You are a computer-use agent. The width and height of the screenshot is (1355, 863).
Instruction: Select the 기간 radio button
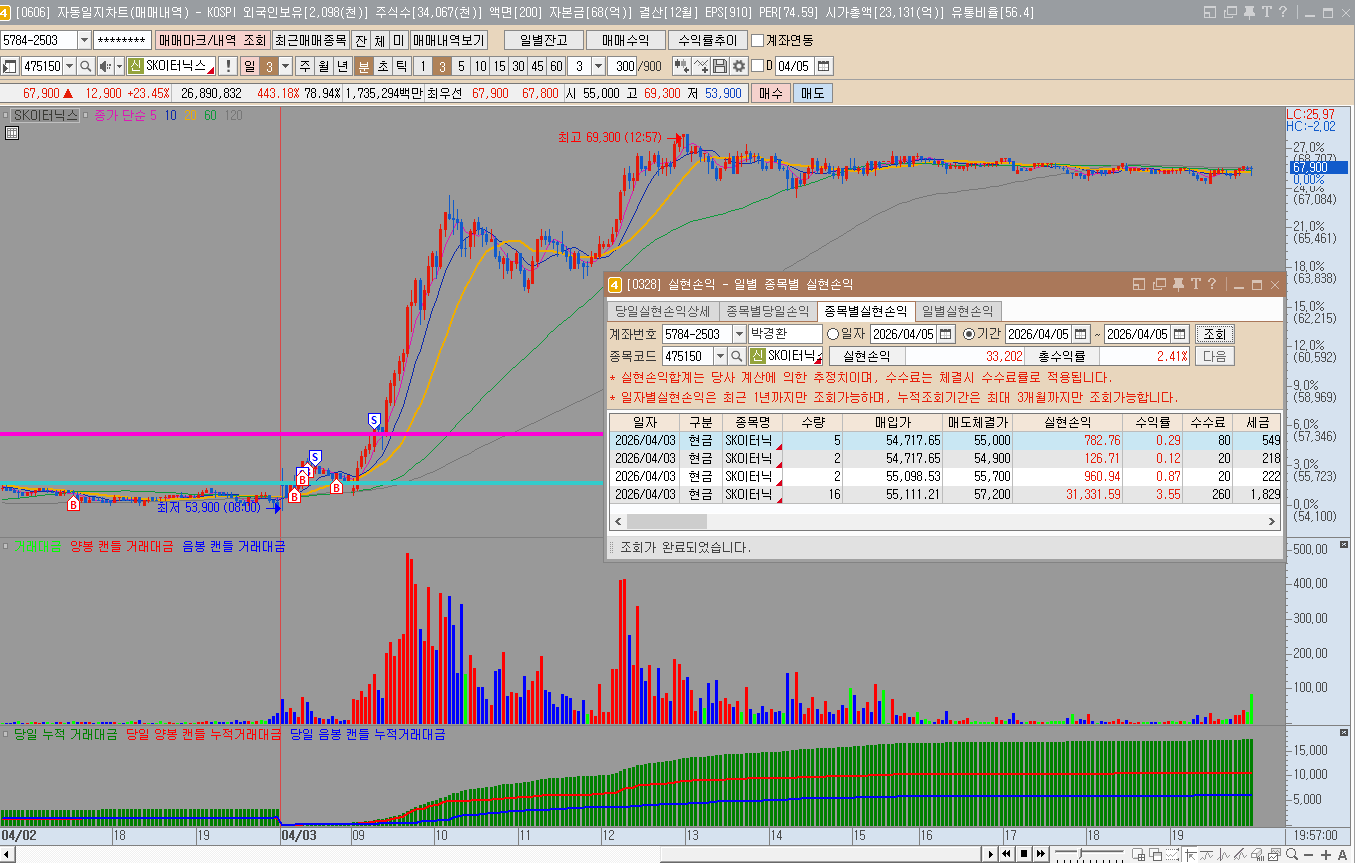[968, 334]
